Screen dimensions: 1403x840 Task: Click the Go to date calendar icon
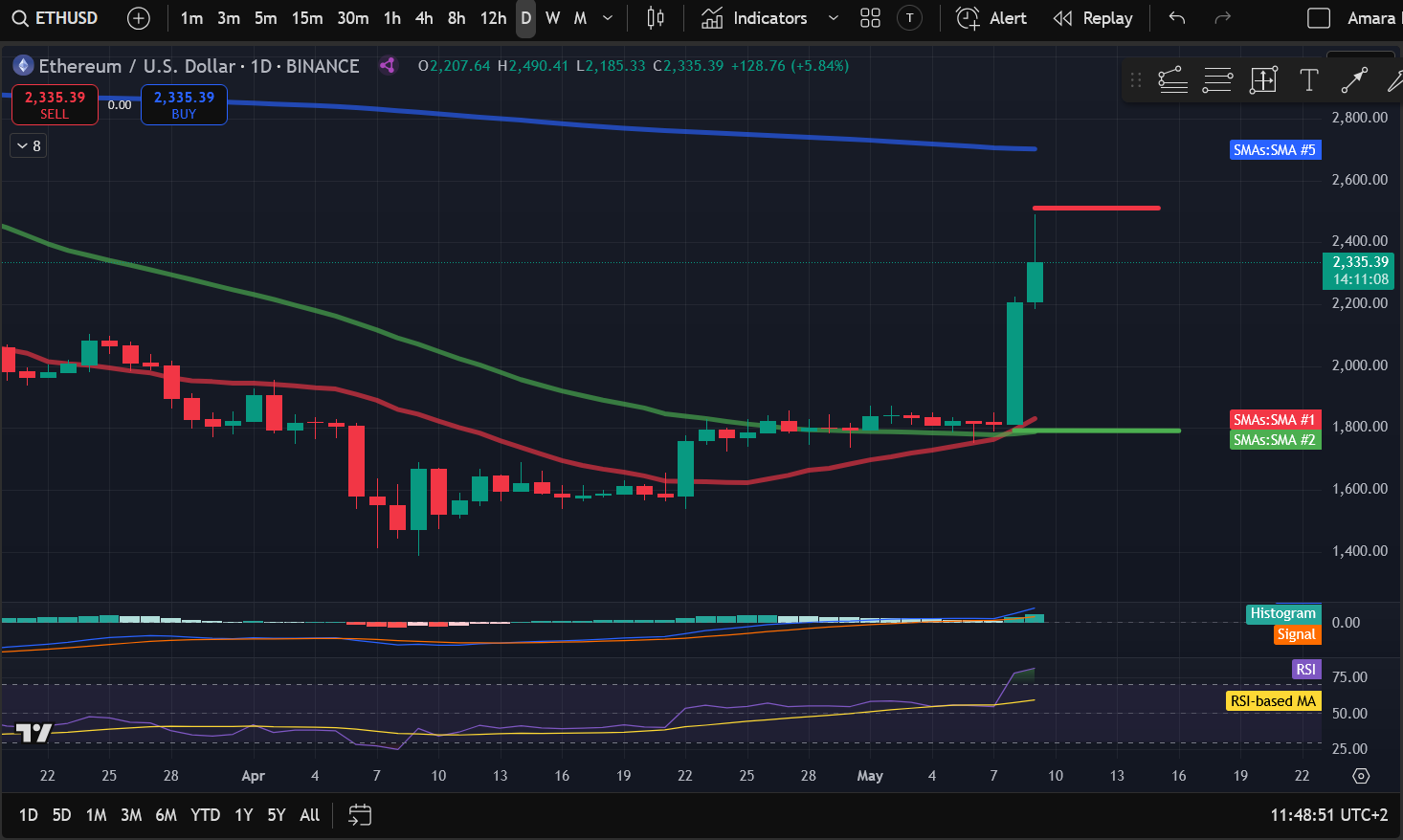(360, 815)
